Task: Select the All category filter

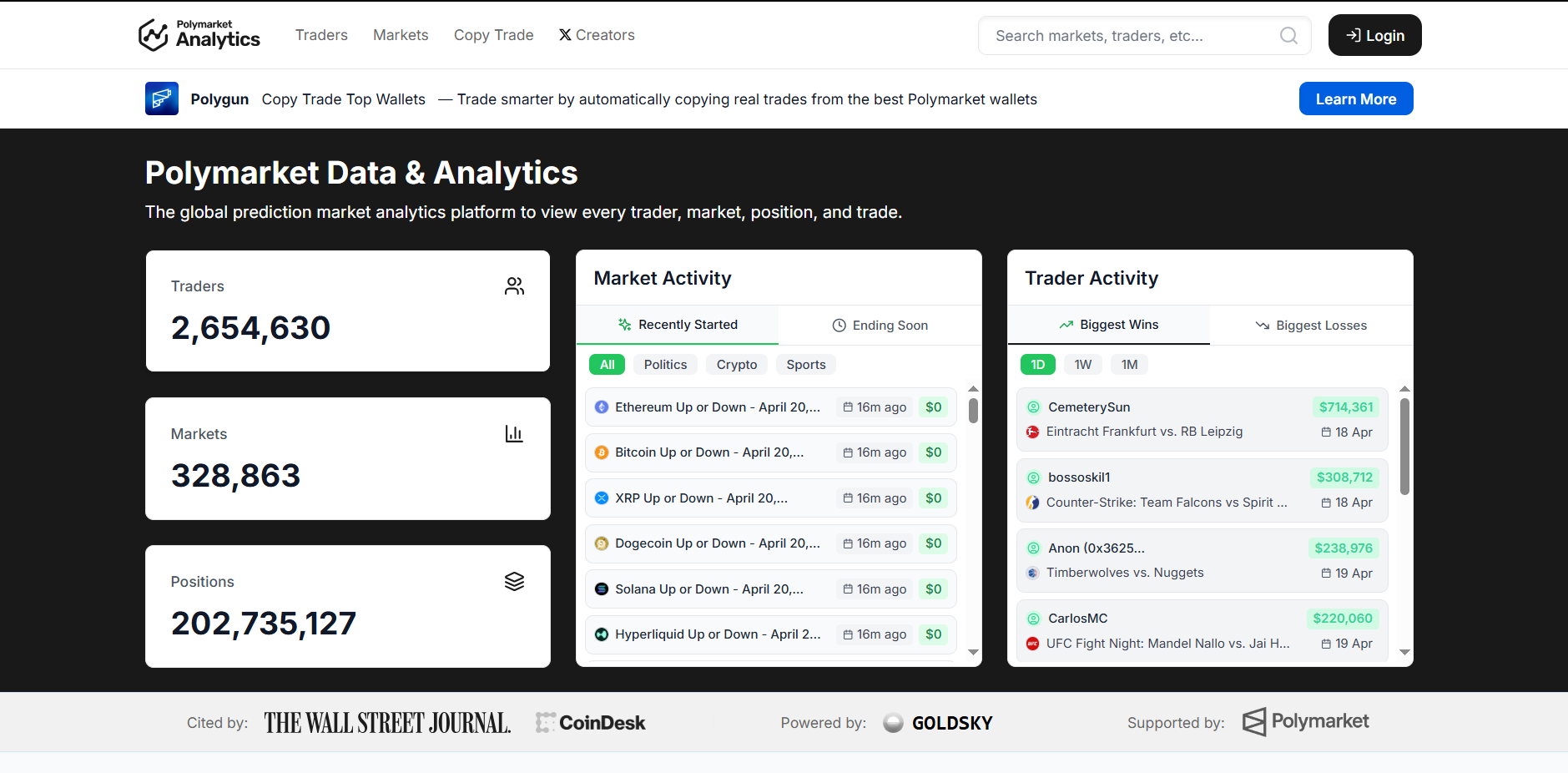Action: [x=607, y=365]
